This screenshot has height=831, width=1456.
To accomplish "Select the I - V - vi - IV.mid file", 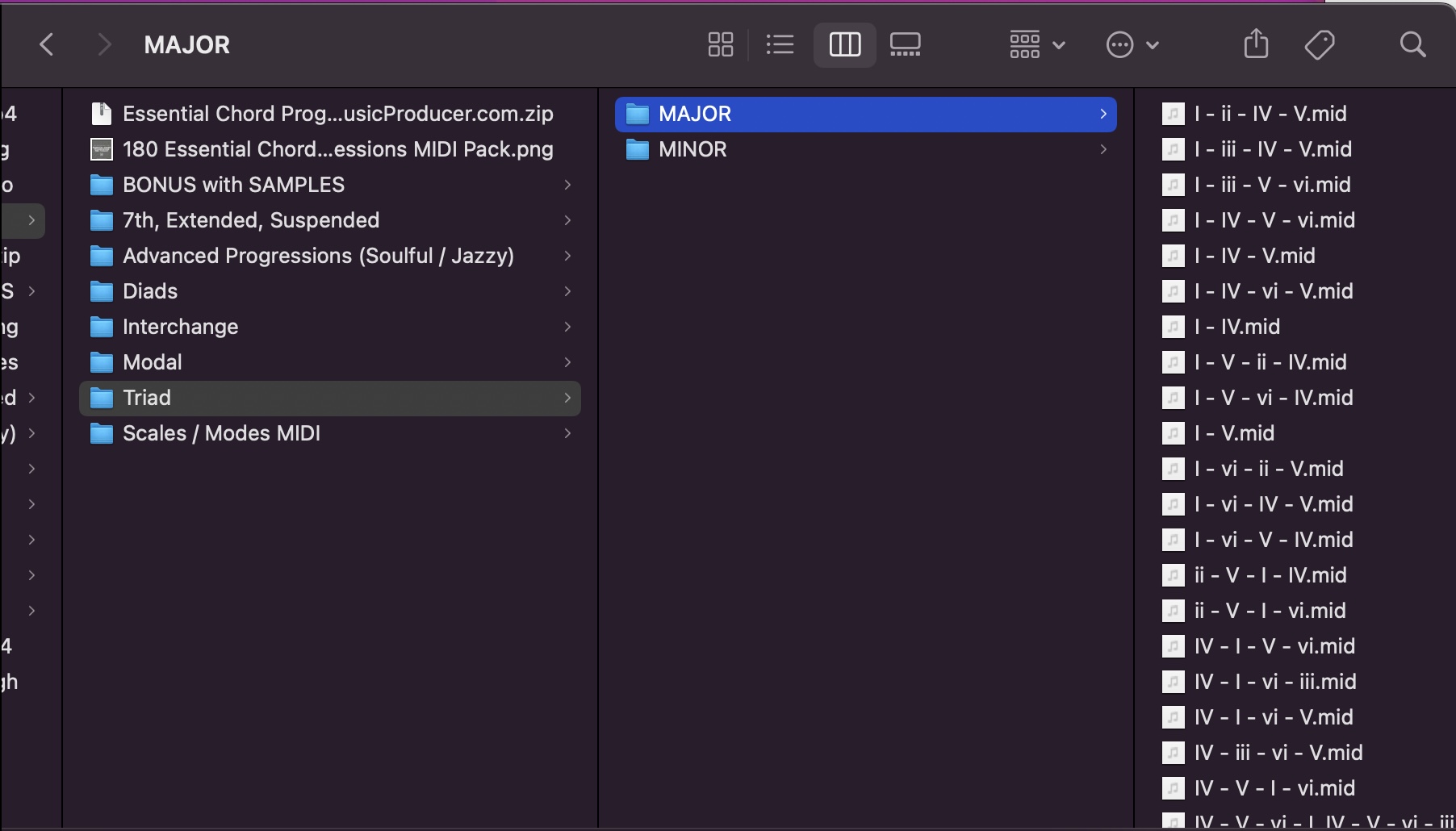I will pyautogui.click(x=1274, y=398).
